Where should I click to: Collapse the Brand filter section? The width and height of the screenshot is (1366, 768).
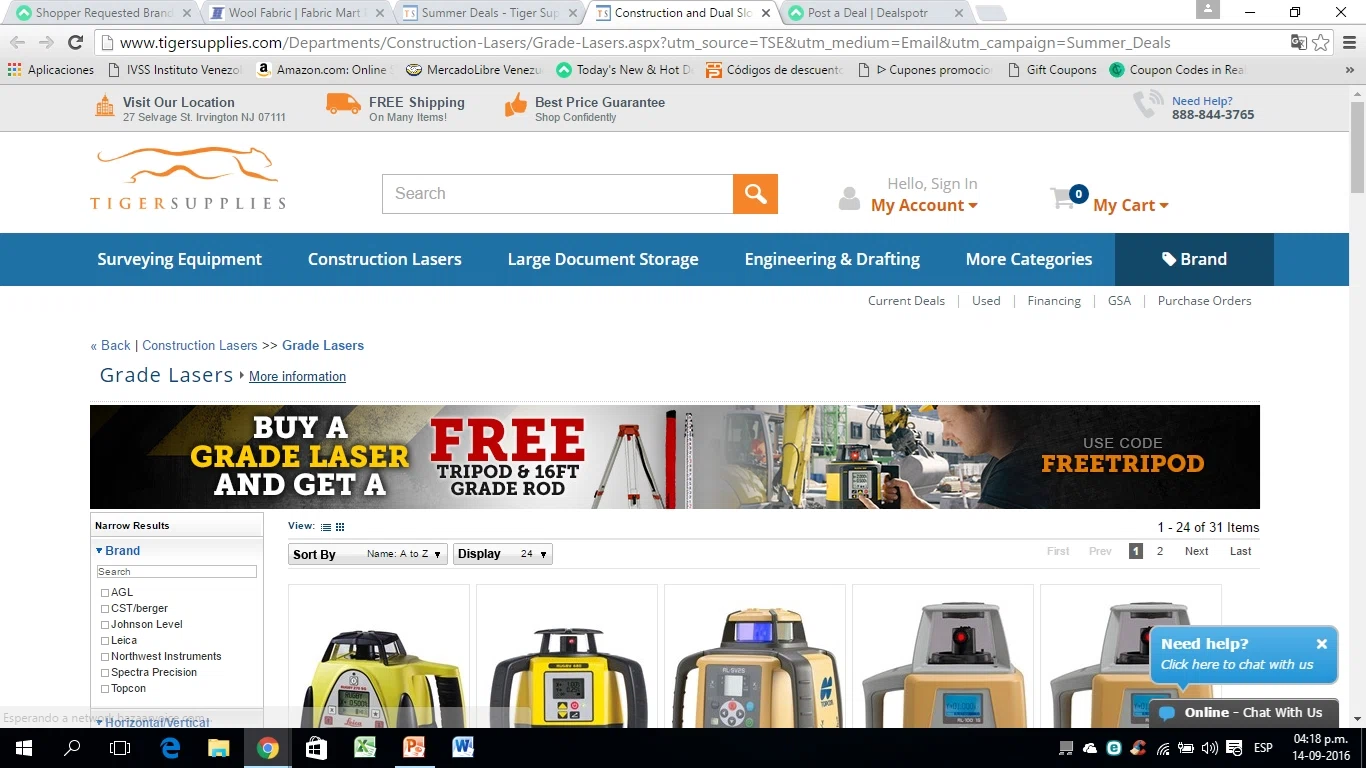[x=118, y=551]
